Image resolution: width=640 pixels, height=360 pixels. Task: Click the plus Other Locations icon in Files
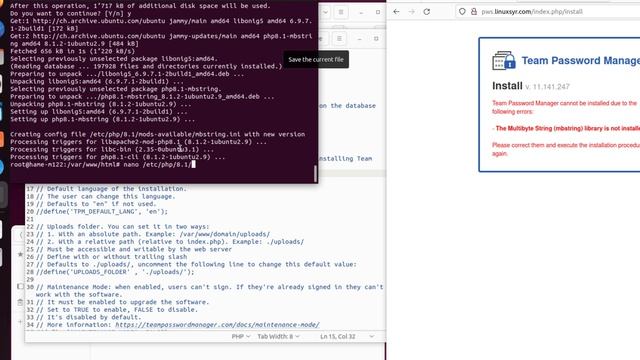pos(20,322)
